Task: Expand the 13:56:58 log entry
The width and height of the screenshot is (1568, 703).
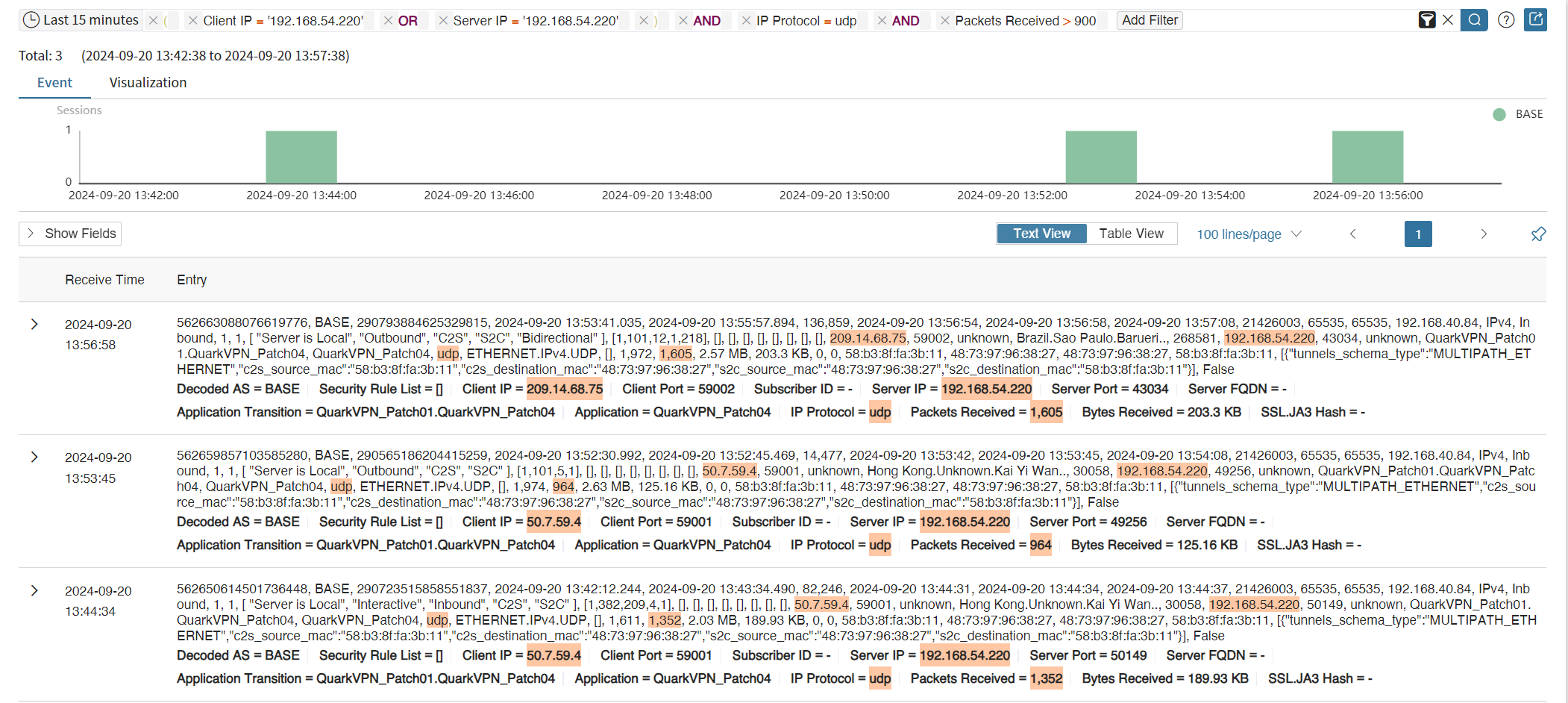Action: click(x=34, y=324)
